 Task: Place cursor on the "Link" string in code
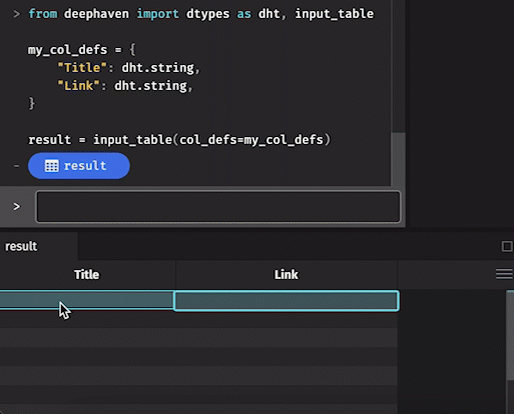pos(79,86)
